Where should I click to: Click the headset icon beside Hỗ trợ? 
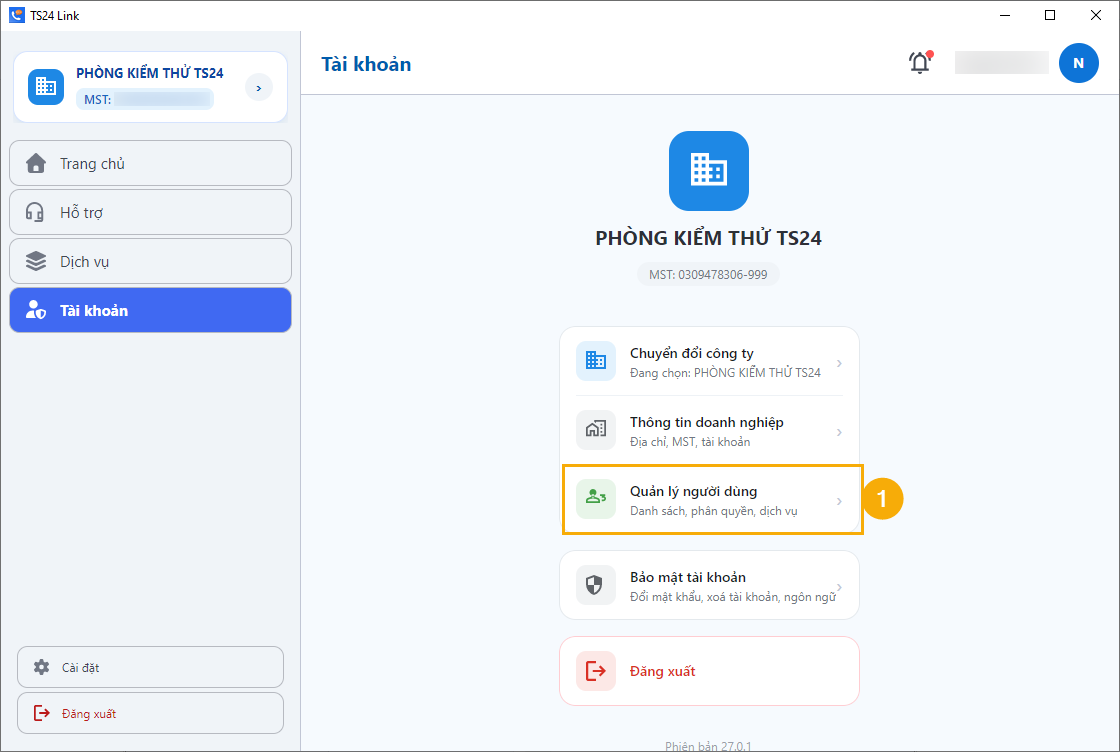35,212
